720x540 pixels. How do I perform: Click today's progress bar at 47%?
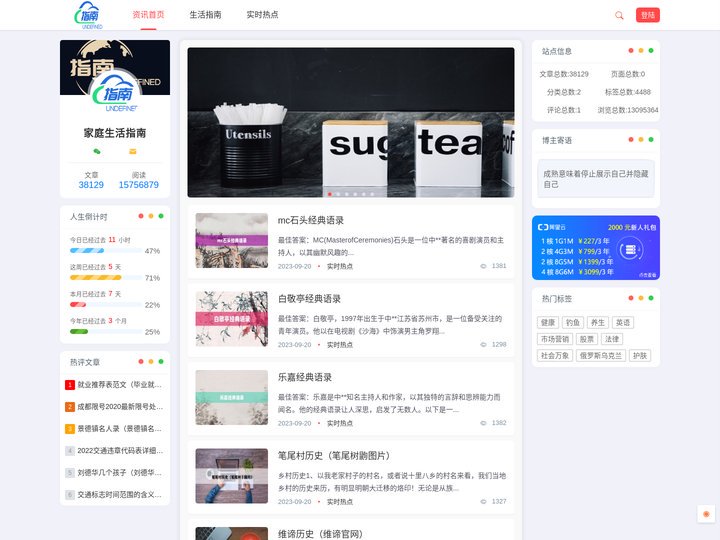coord(106,251)
